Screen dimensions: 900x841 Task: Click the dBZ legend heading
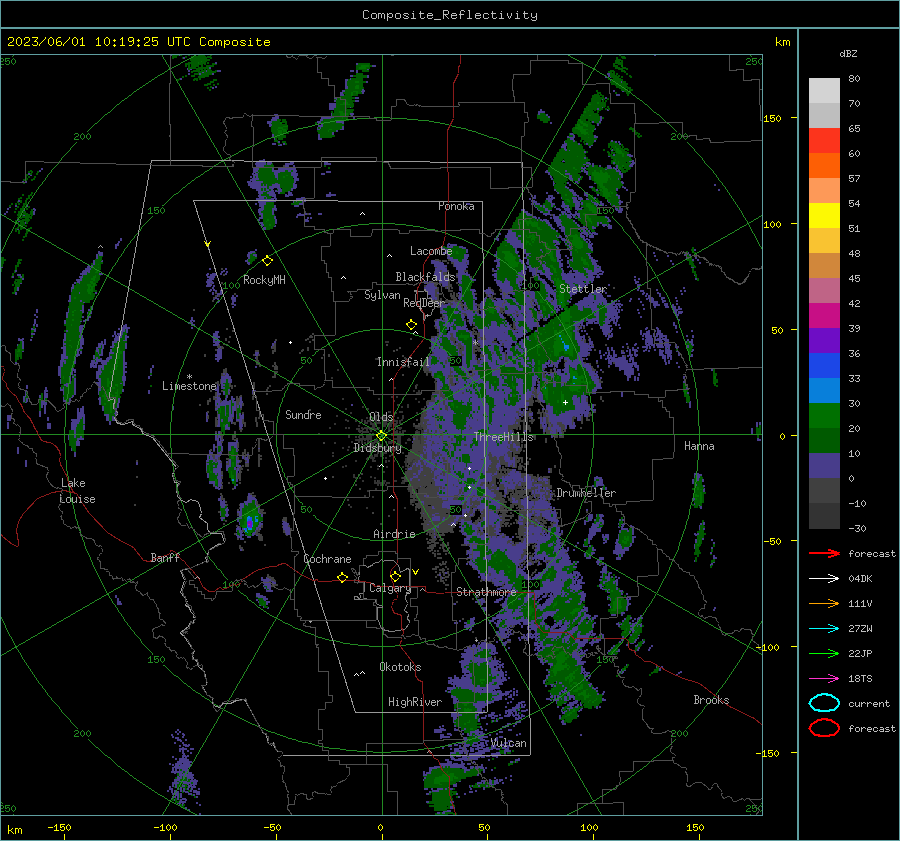[848, 54]
